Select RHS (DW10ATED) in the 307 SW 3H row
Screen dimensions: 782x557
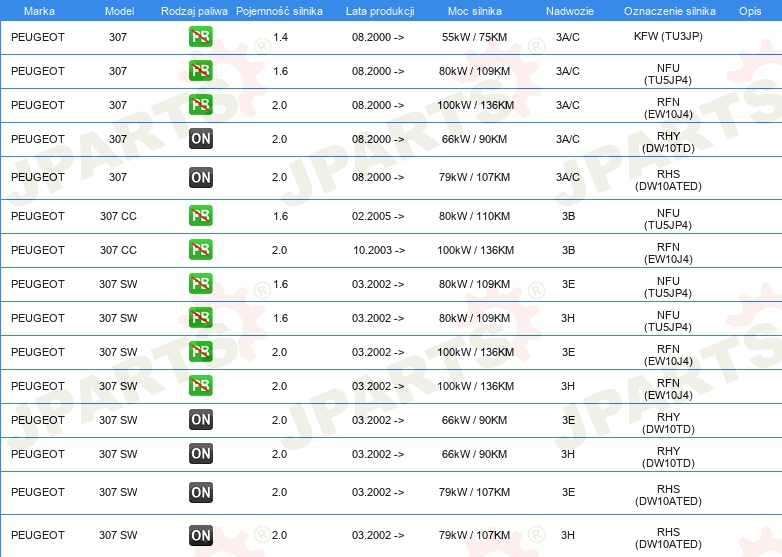point(668,538)
